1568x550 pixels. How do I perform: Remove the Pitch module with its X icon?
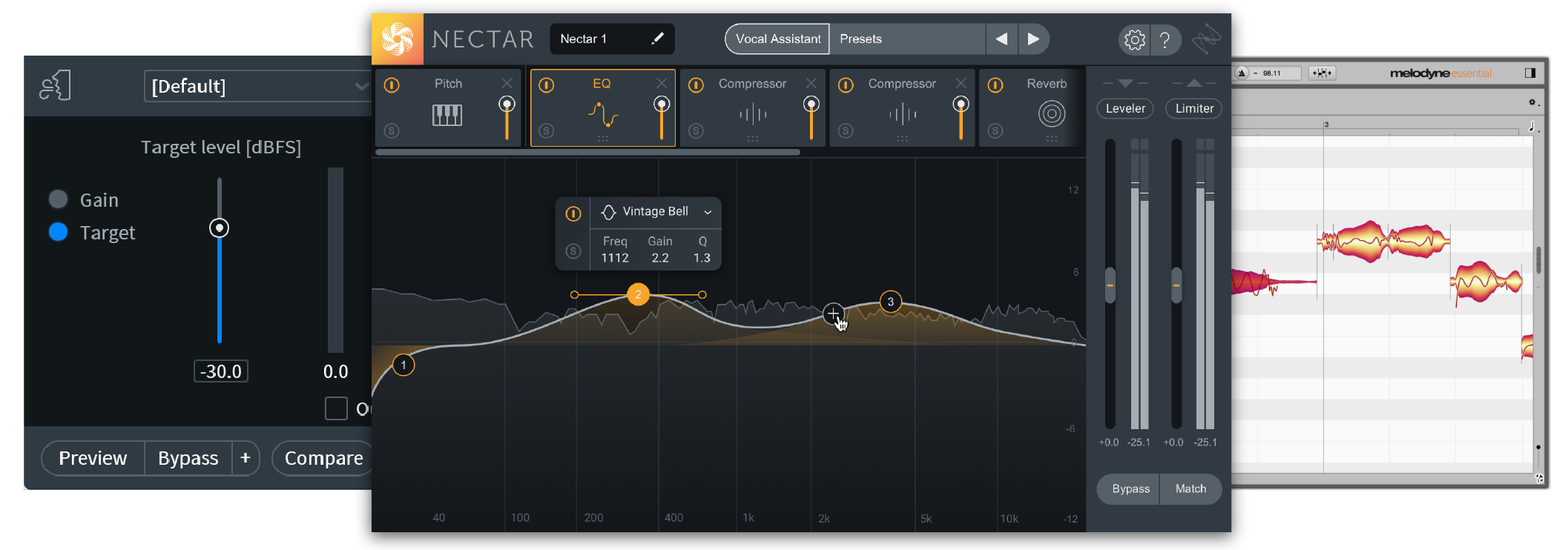507,83
